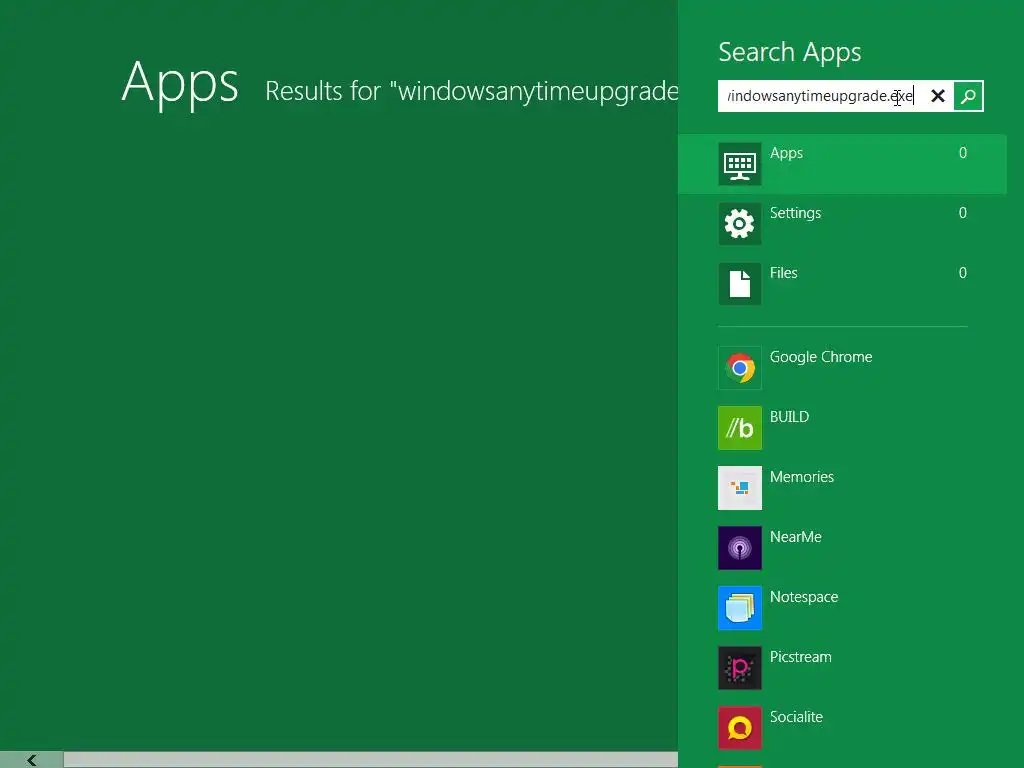The height and width of the screenshot is (768, 1024).
Task: Open the Socialite app icon
Action: [x=740, y=728]
